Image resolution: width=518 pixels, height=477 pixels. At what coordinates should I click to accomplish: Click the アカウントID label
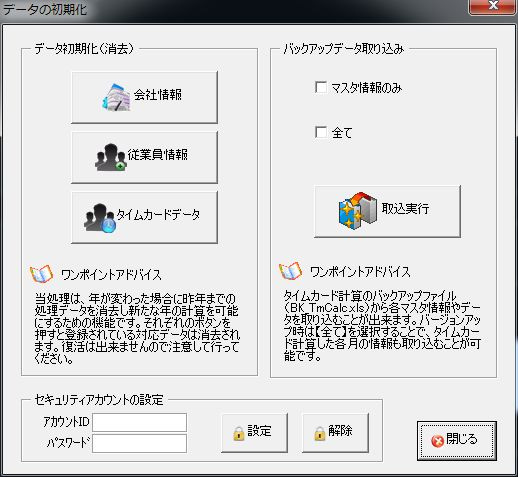pyautogui.click(x=66, y=422)
